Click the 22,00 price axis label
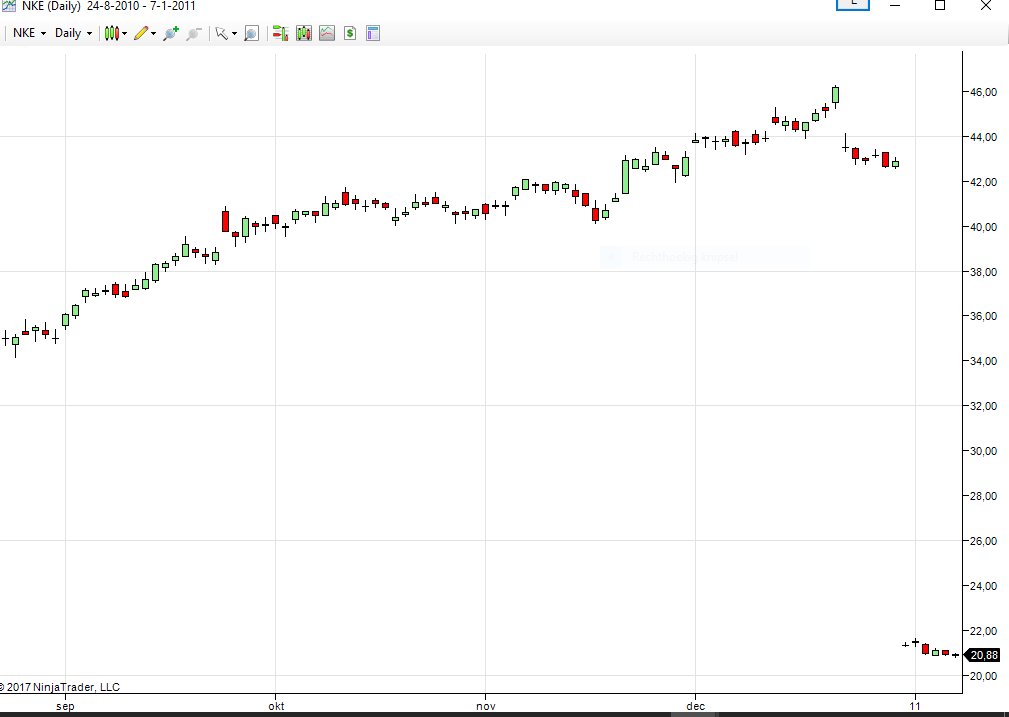 [x=983, y=631]
